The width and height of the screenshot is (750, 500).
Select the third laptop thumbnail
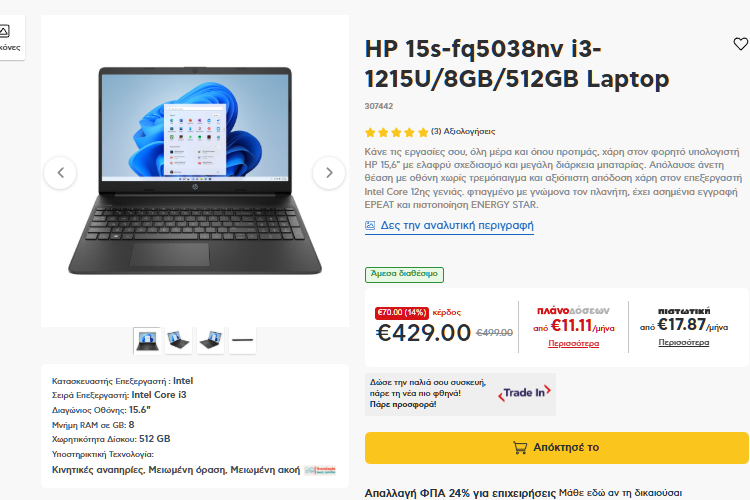pyautogui.click(x=210, y=341)
